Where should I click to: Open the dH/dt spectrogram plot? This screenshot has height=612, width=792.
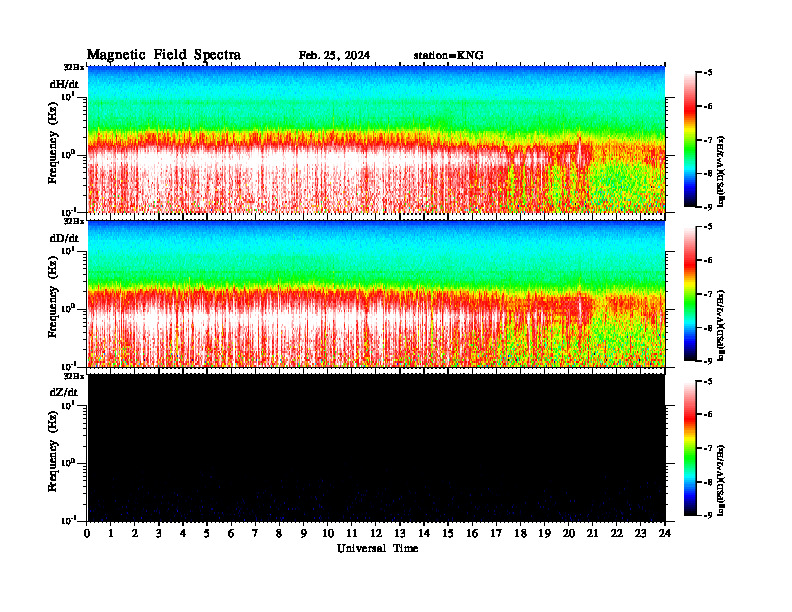pyautogui.click(x=376, y=139)
